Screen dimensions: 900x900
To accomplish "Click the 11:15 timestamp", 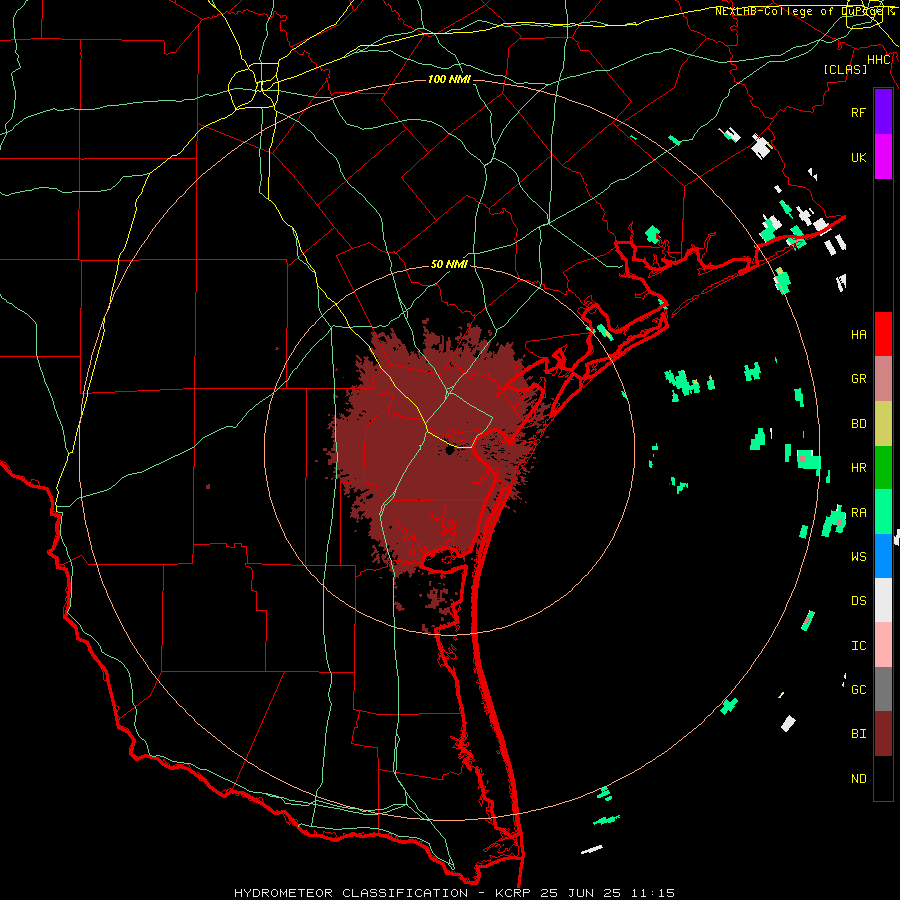I will click(x=653, y=893).
